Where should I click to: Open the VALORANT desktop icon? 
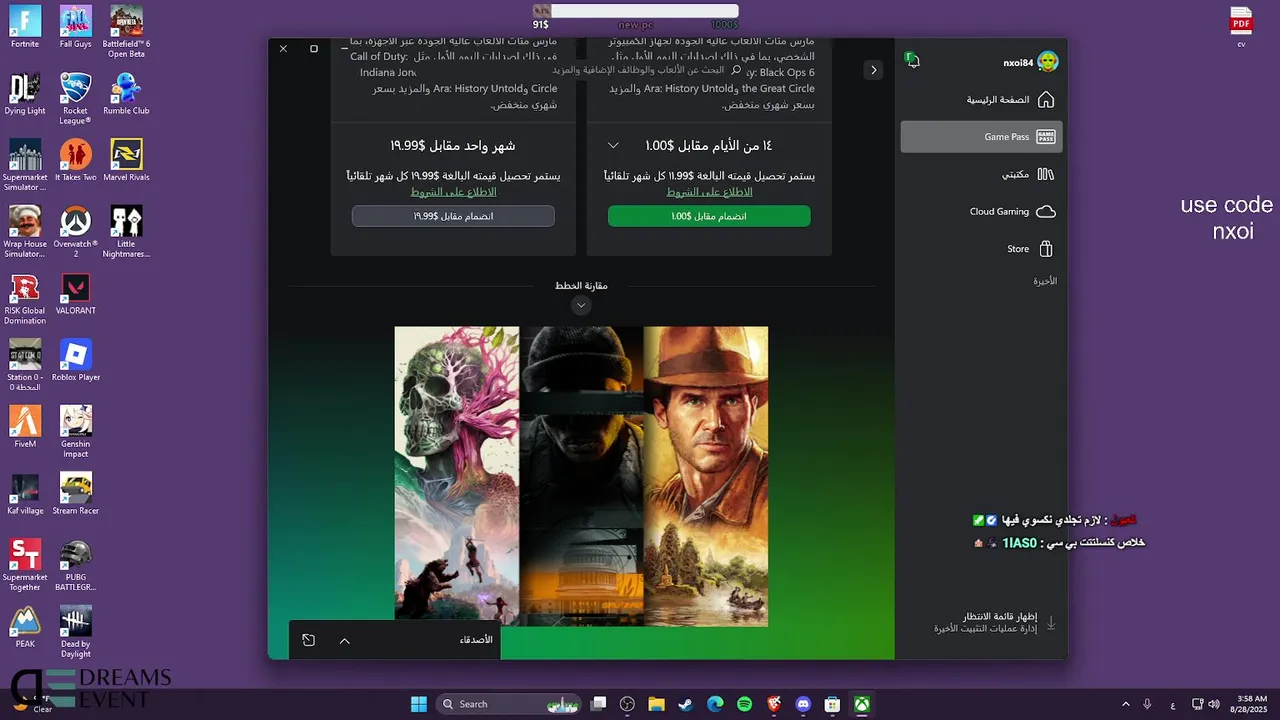pos(76,294)
